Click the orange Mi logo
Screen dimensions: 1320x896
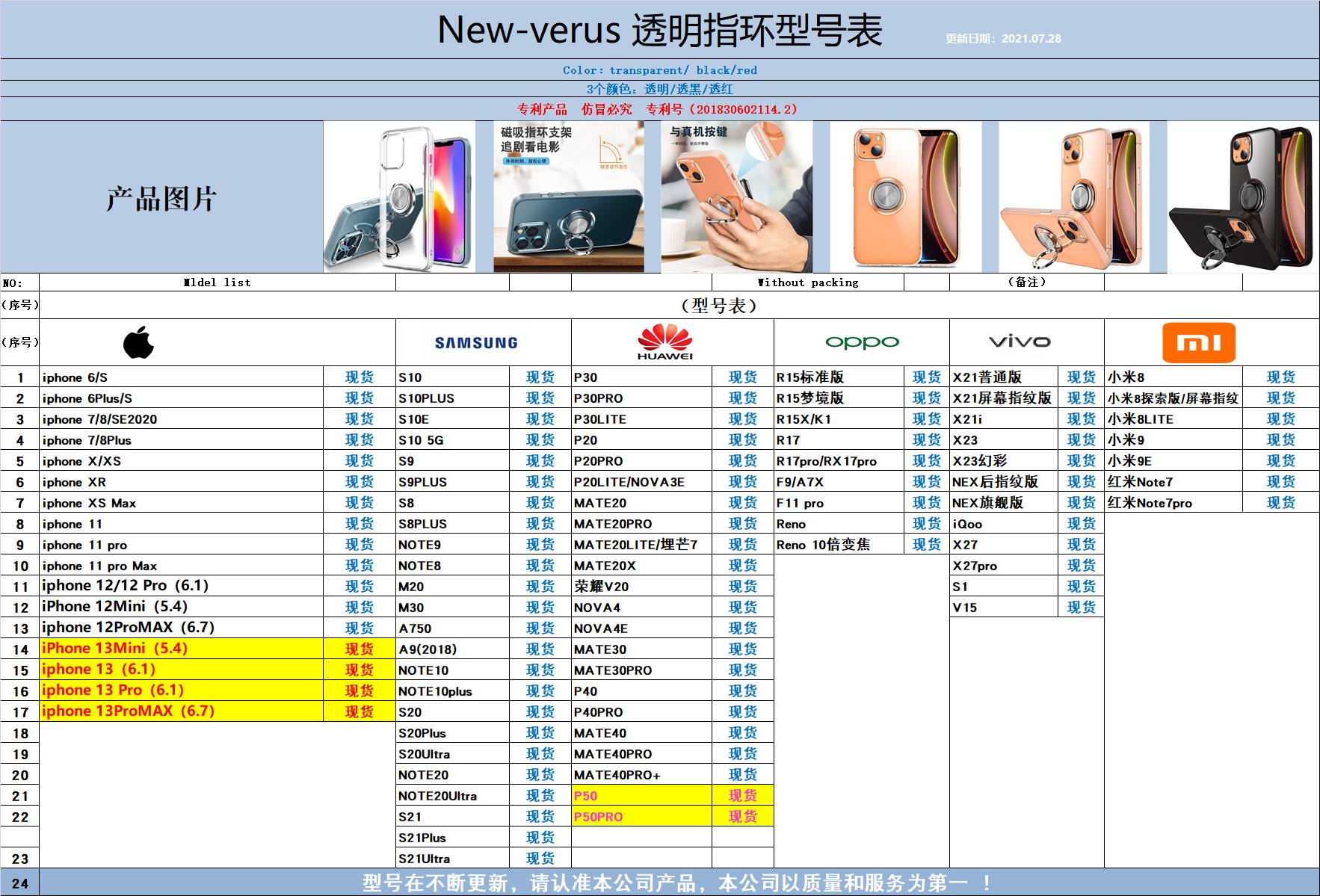pos(1198,342)
